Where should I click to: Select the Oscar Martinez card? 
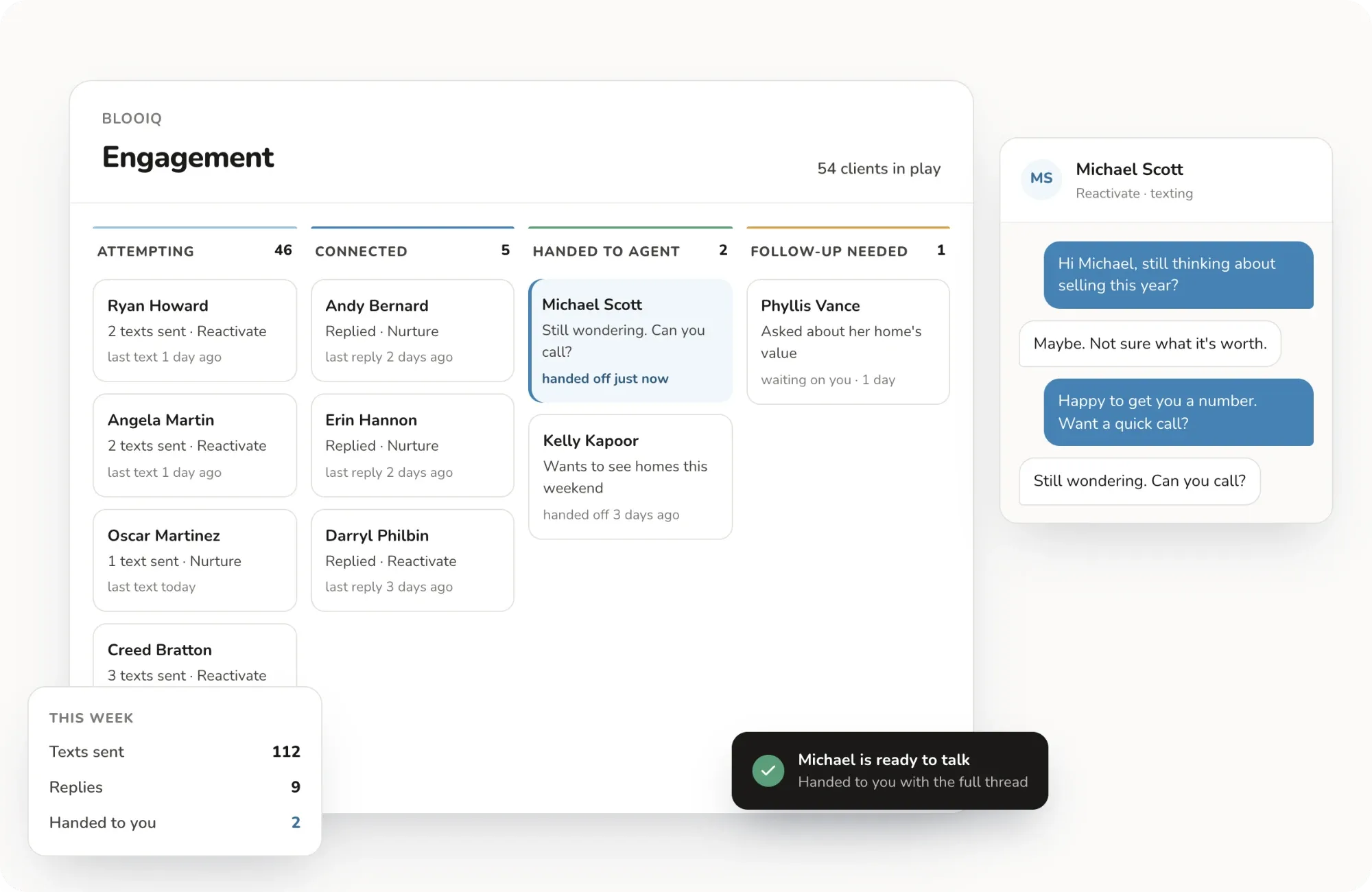click(x=195, y=560)
